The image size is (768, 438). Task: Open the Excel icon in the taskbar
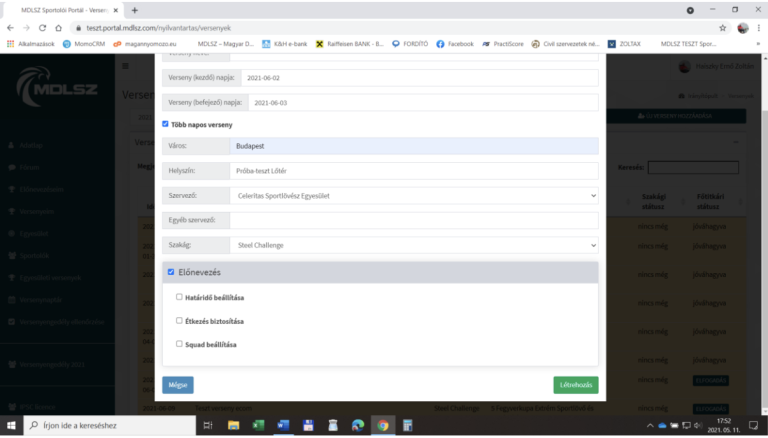coord(257,425)
